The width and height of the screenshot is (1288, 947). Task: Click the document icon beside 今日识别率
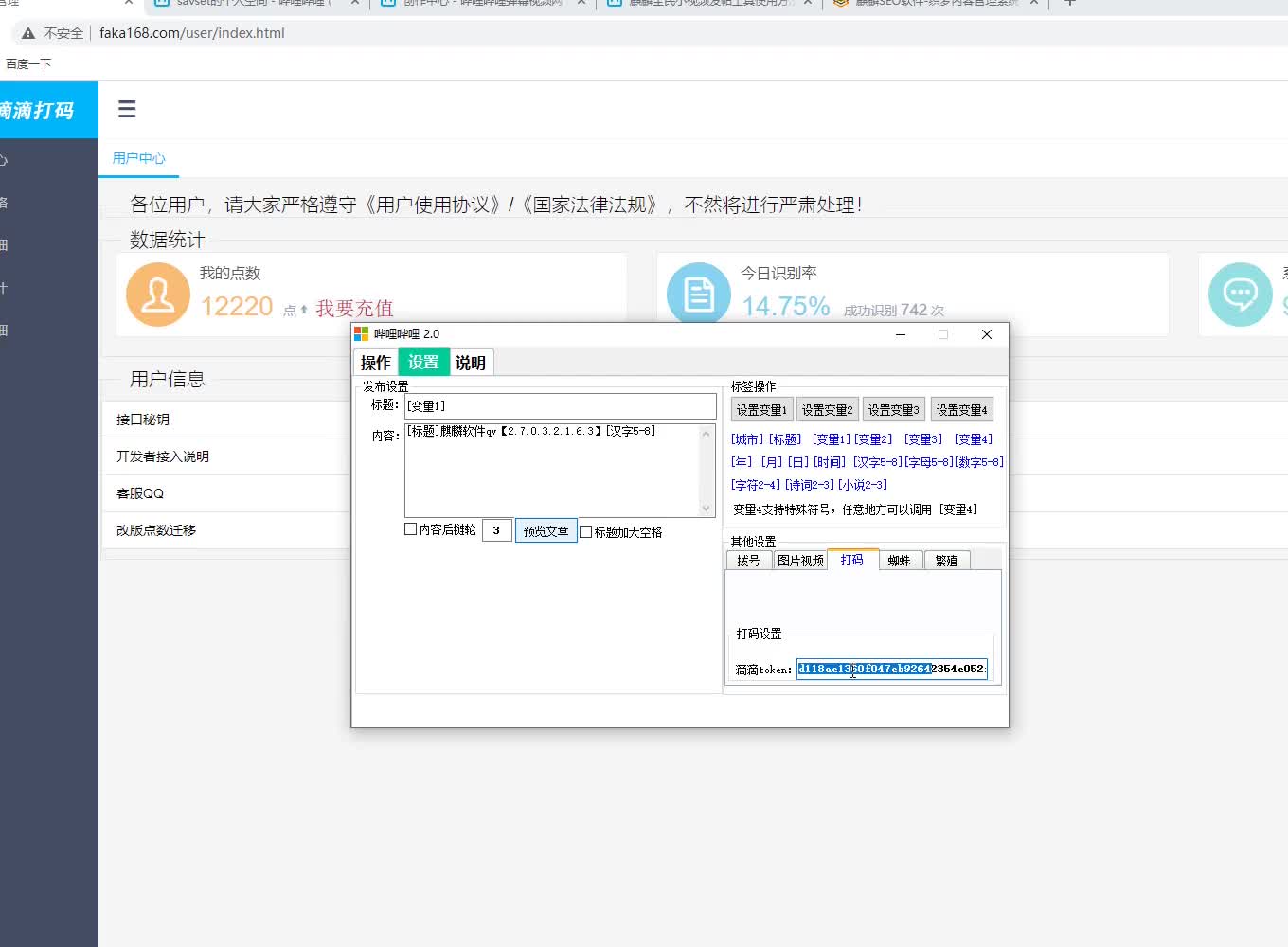[x=699, y=295]
